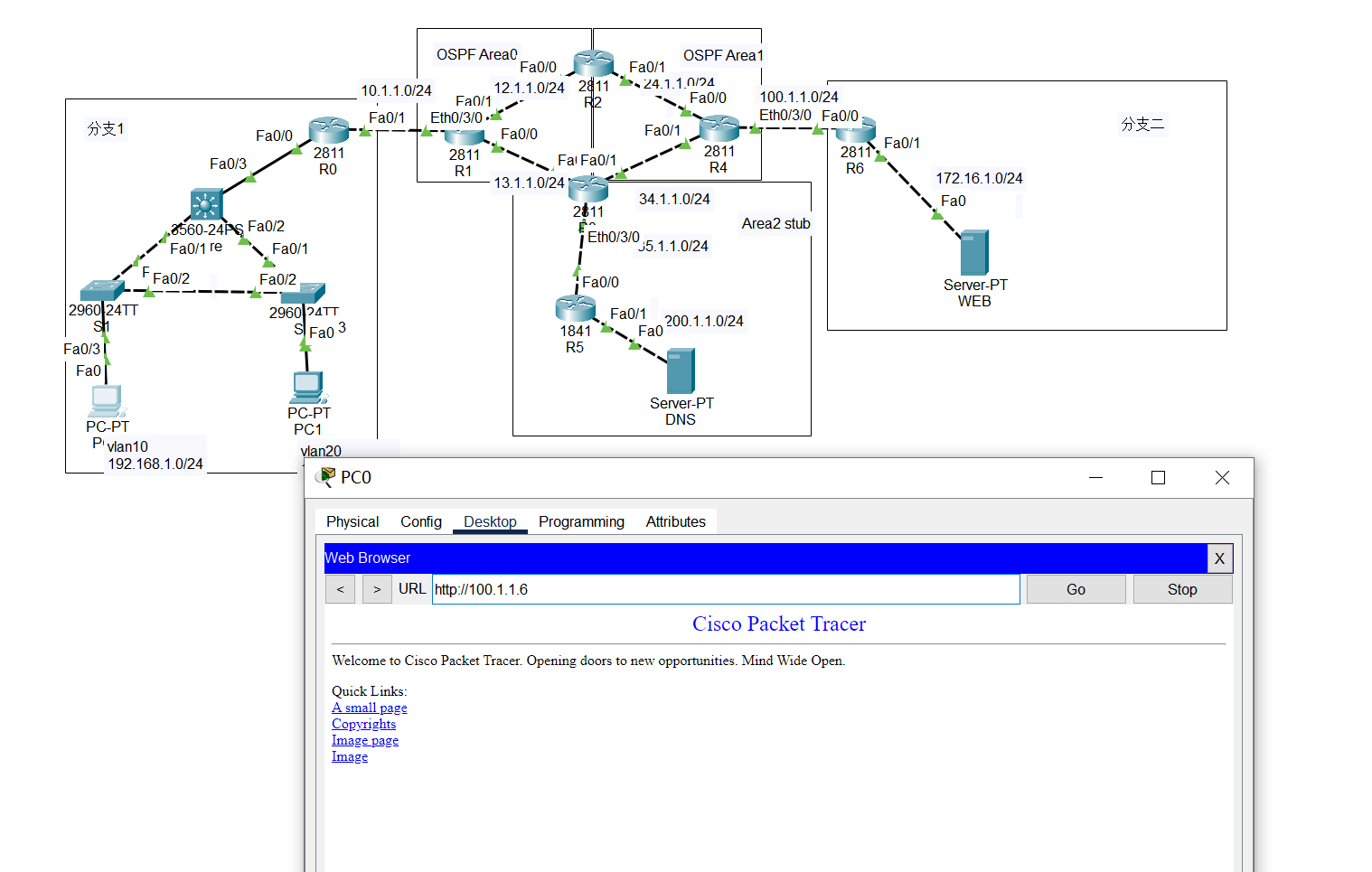Select the Desktop tab

click(490, 521)
